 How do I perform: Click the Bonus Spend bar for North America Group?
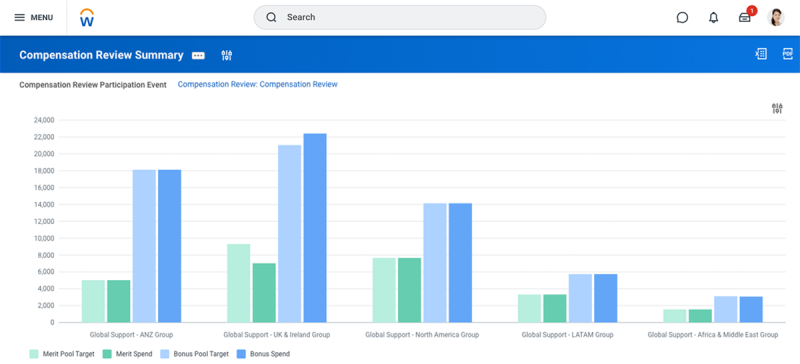tap(460, 263)
